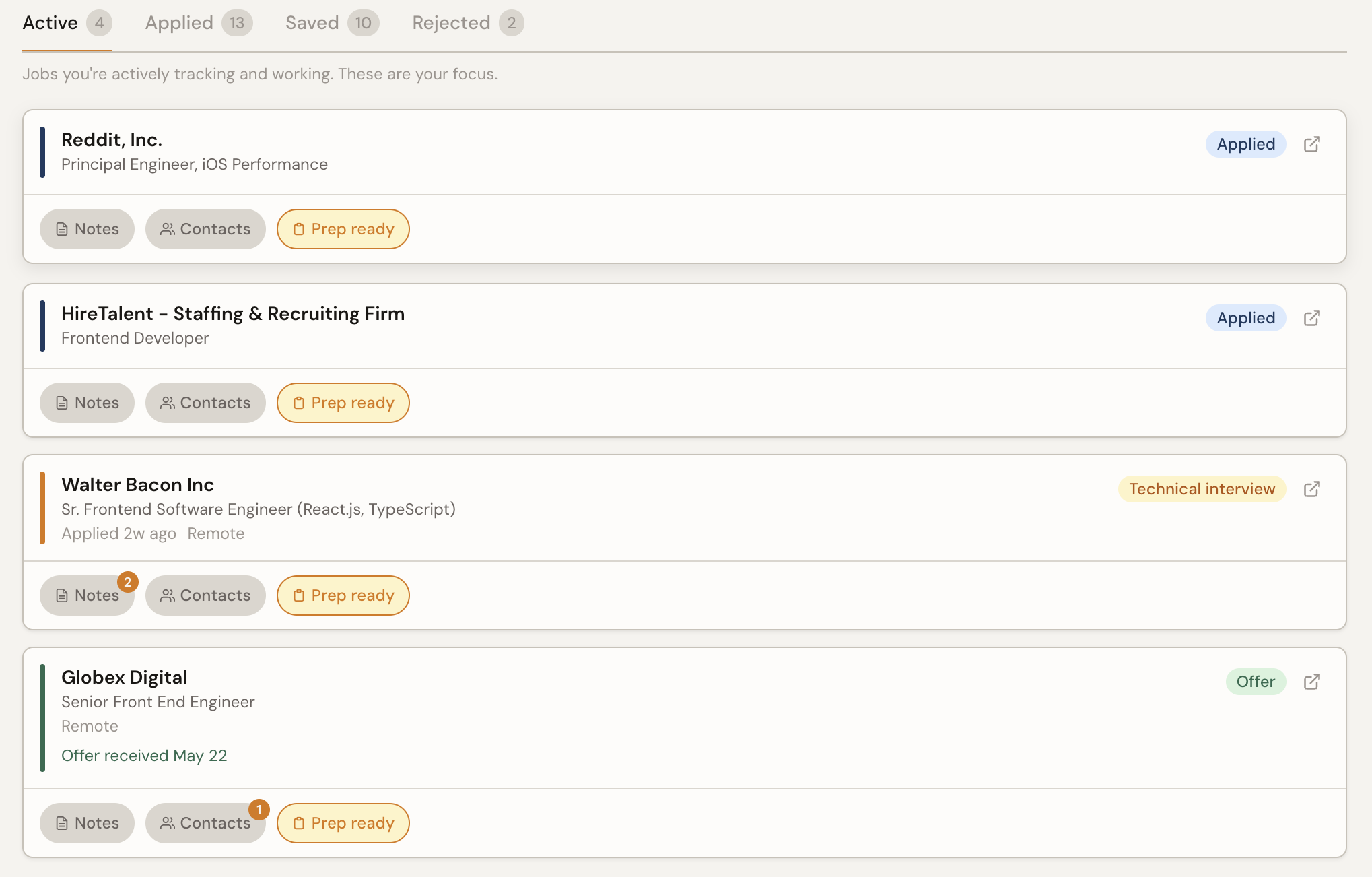Screen dimensions: 1372x877
Task: Open Notes for Globex Digital
Action: [87, 823]
